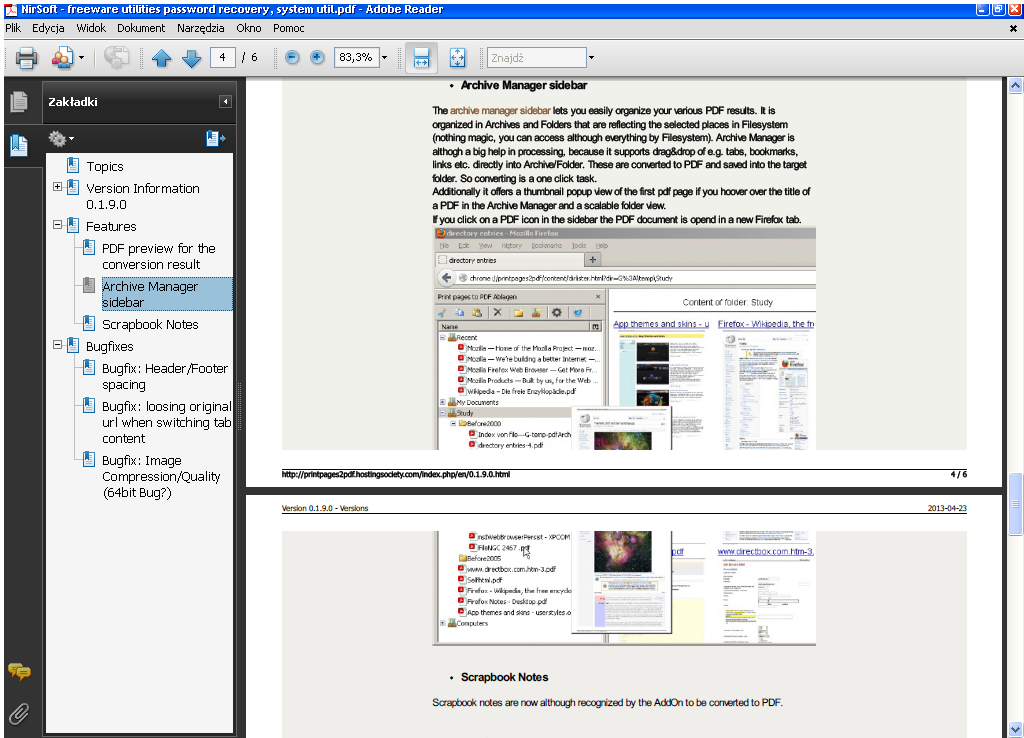This screenshot has height=738, width=1024.
Task: Toggle the fit width scrolling mode icon
Action: point(421,58)
